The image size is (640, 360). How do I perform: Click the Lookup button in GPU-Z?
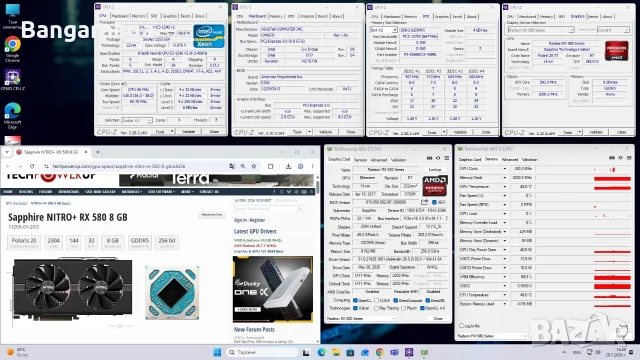point(435,169)
